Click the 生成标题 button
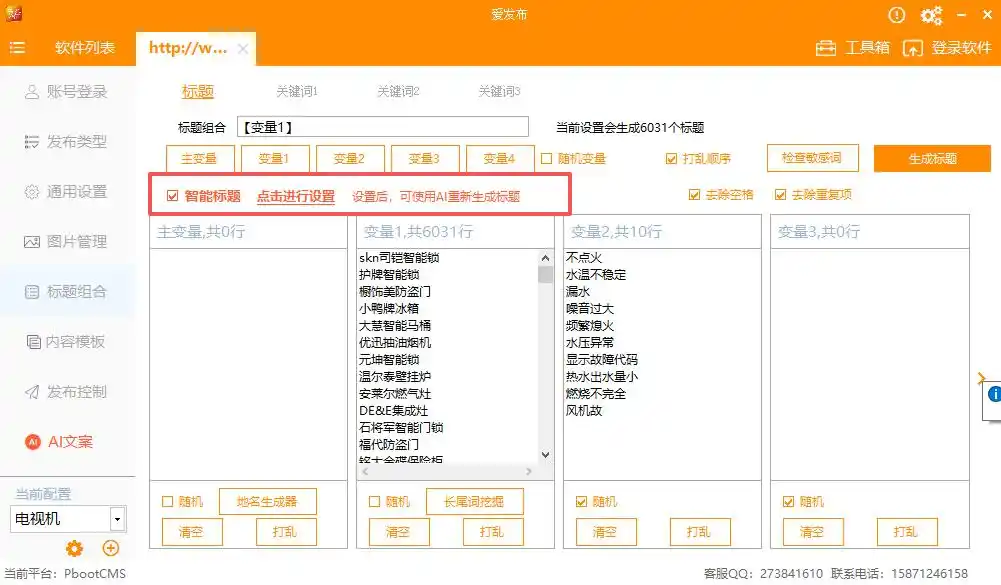1001x585 pixels. [x=931, y=158]
